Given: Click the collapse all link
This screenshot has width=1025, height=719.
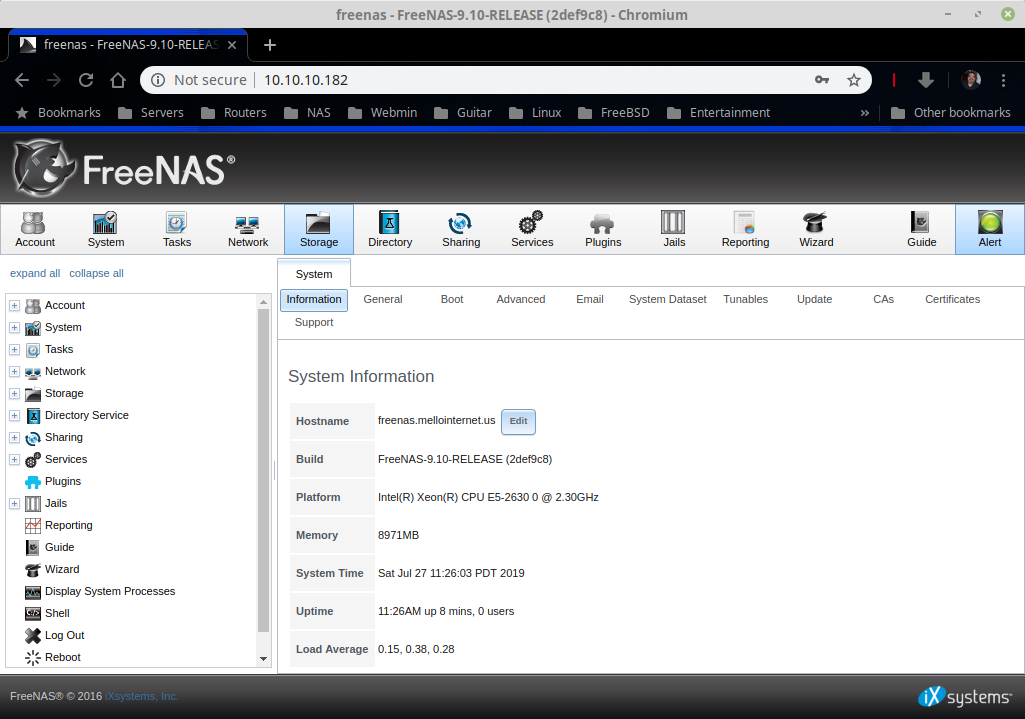Looking at the screenshot, I should (96, 273).
